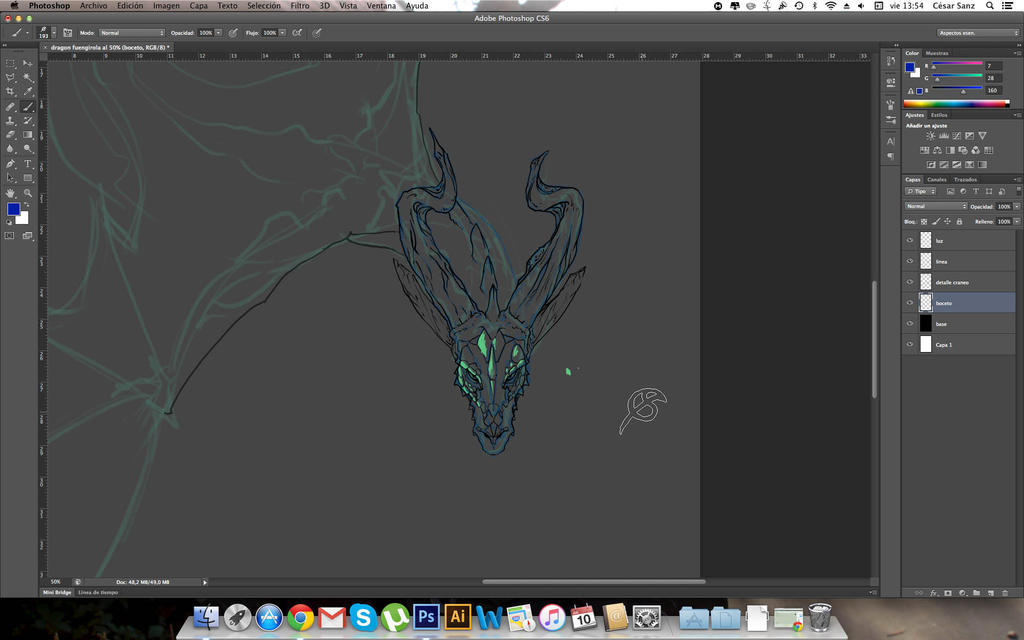
Task: Select the Hand tool
Action: (x=10, y=193)
